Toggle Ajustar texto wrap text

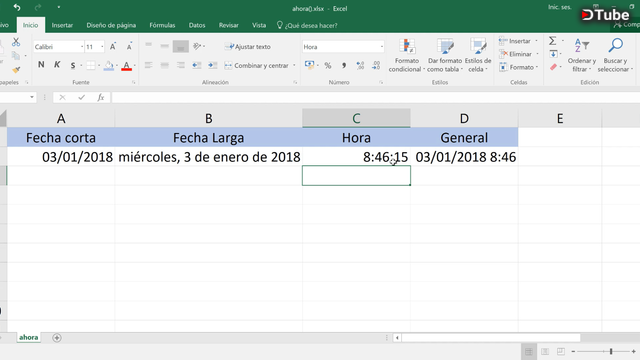click(x=248, y=47)
